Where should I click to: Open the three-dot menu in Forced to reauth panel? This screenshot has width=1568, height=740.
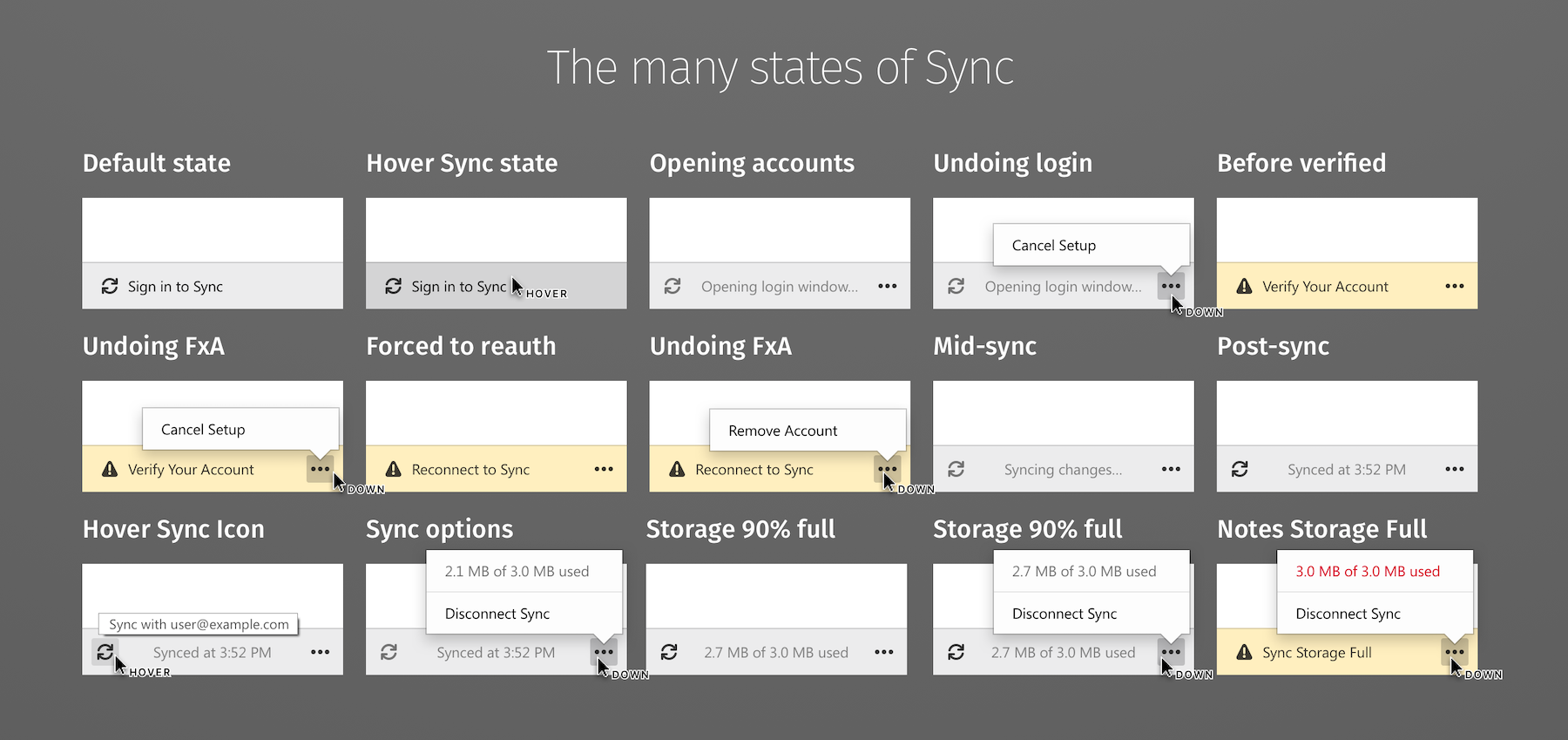[x=604, y=469]
